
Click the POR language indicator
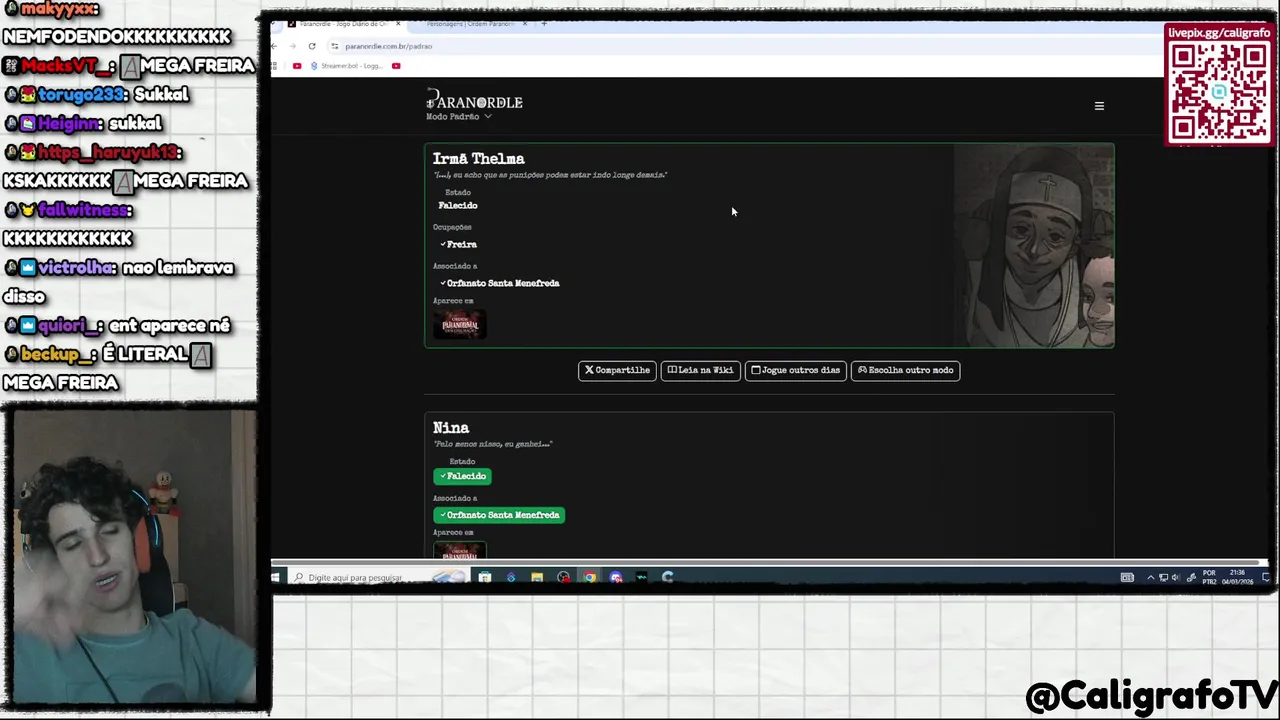tap(1209, 577)
